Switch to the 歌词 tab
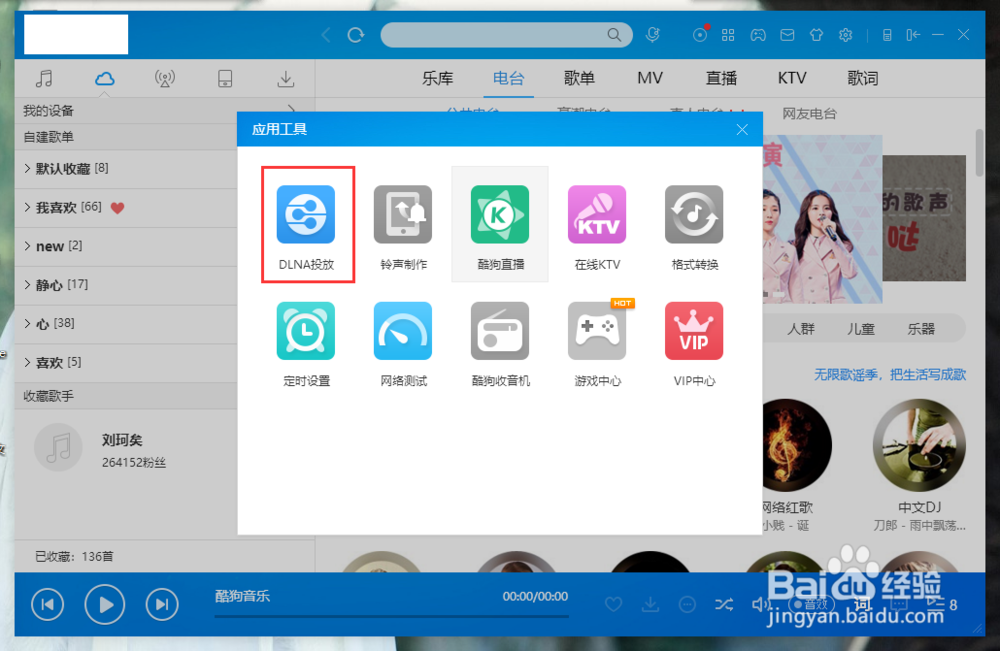Image resolution: width=1000 pixels, height=651 pixels. [x=863, y=78]
